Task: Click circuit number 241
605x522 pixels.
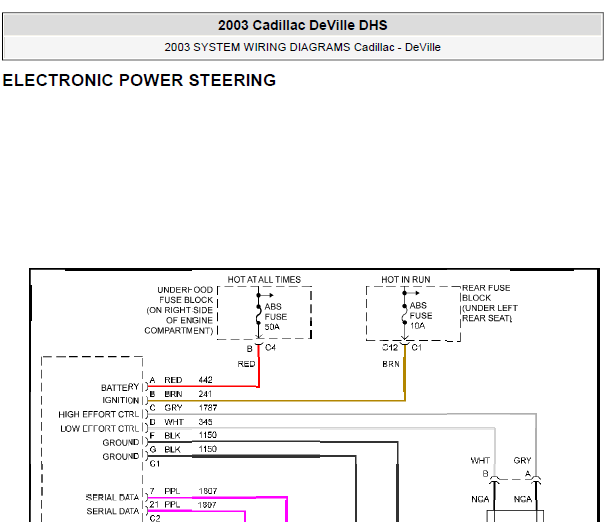Action: (x=205, y=394)
